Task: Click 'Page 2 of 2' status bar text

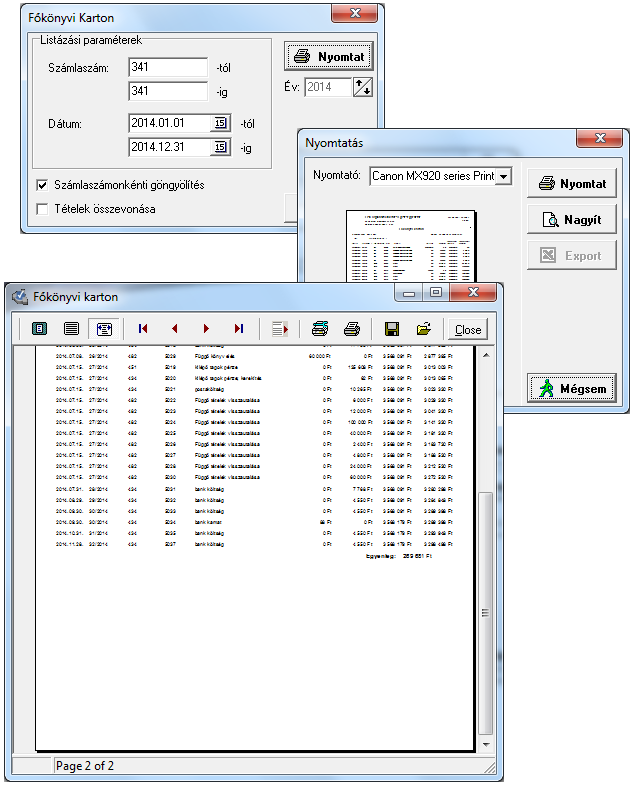Action: pyautogui.click(x=85, y=765)
